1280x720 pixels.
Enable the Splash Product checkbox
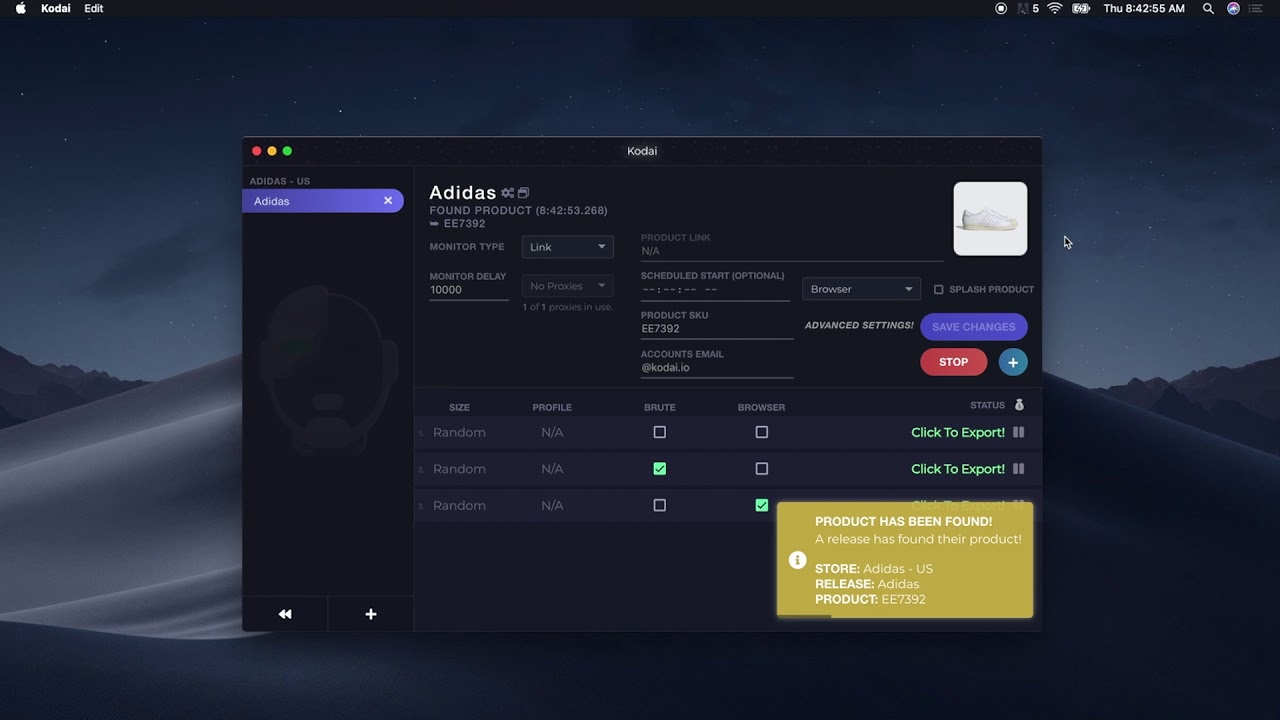click(938, 290)
